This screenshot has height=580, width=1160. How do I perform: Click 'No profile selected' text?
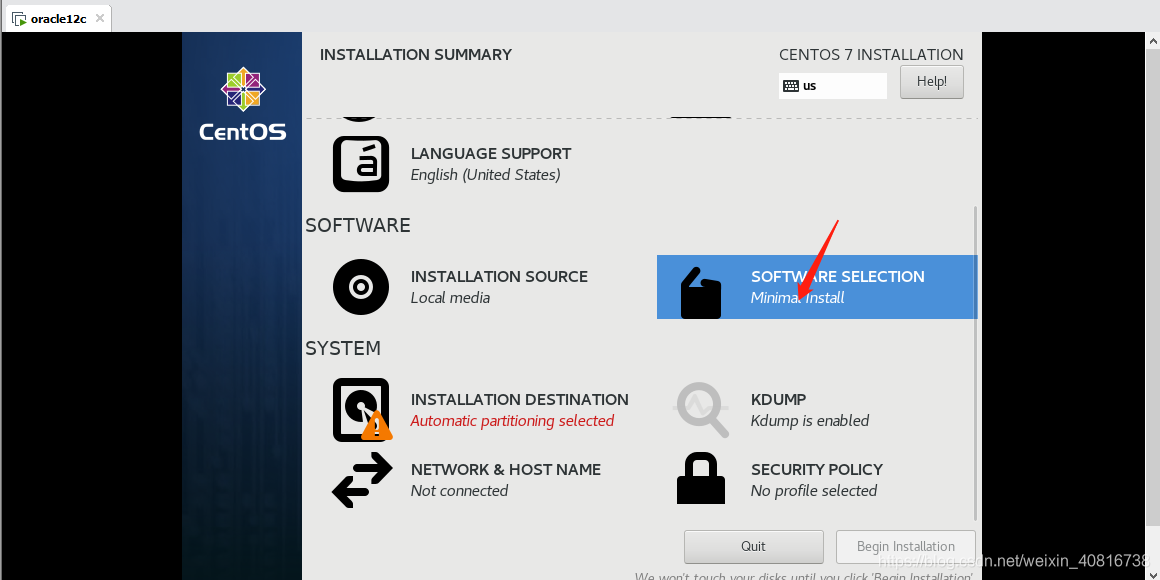point(814,491)
